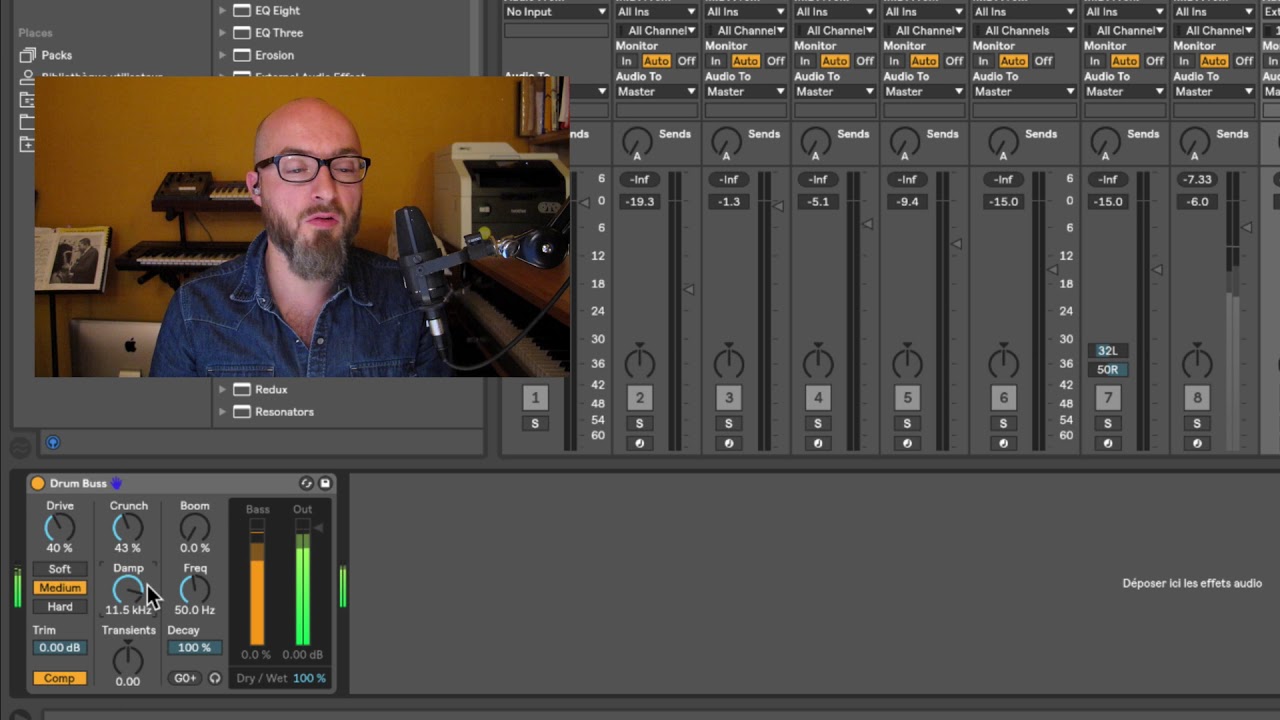The width and height of the screenshot is (1280, 720).
Task: Arm track 7 for recording
Action: tap(1108, 443)
